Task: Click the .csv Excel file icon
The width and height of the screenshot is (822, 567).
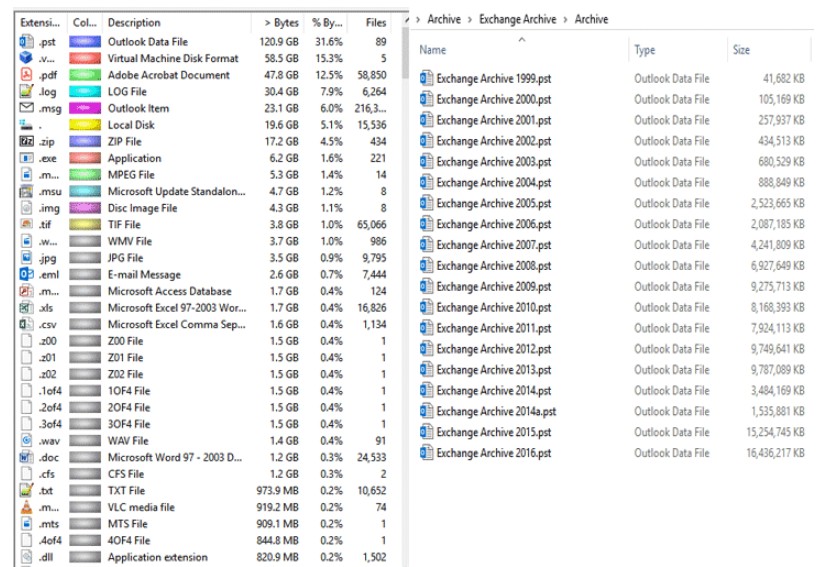Action: pos(26,324)
